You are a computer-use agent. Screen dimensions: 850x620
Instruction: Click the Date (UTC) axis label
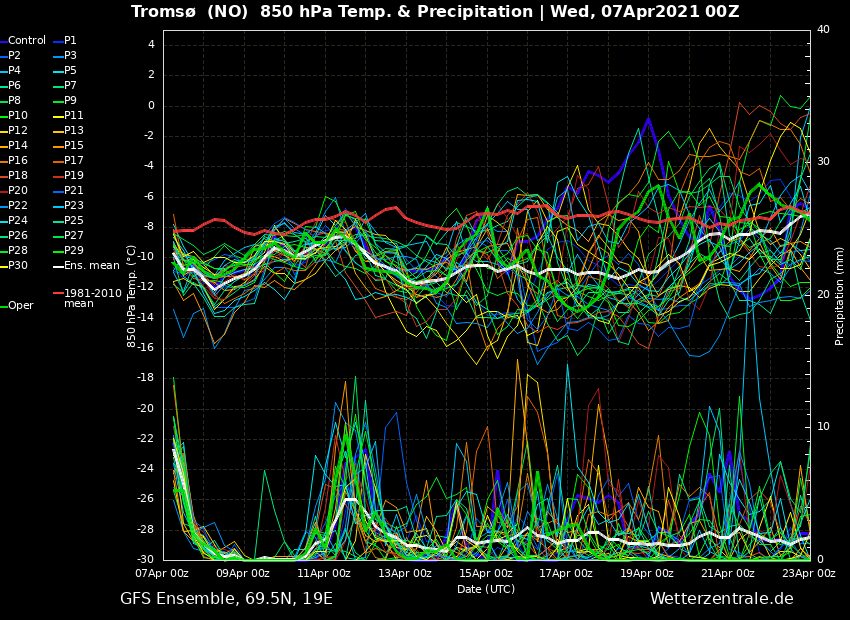[486, 589]
